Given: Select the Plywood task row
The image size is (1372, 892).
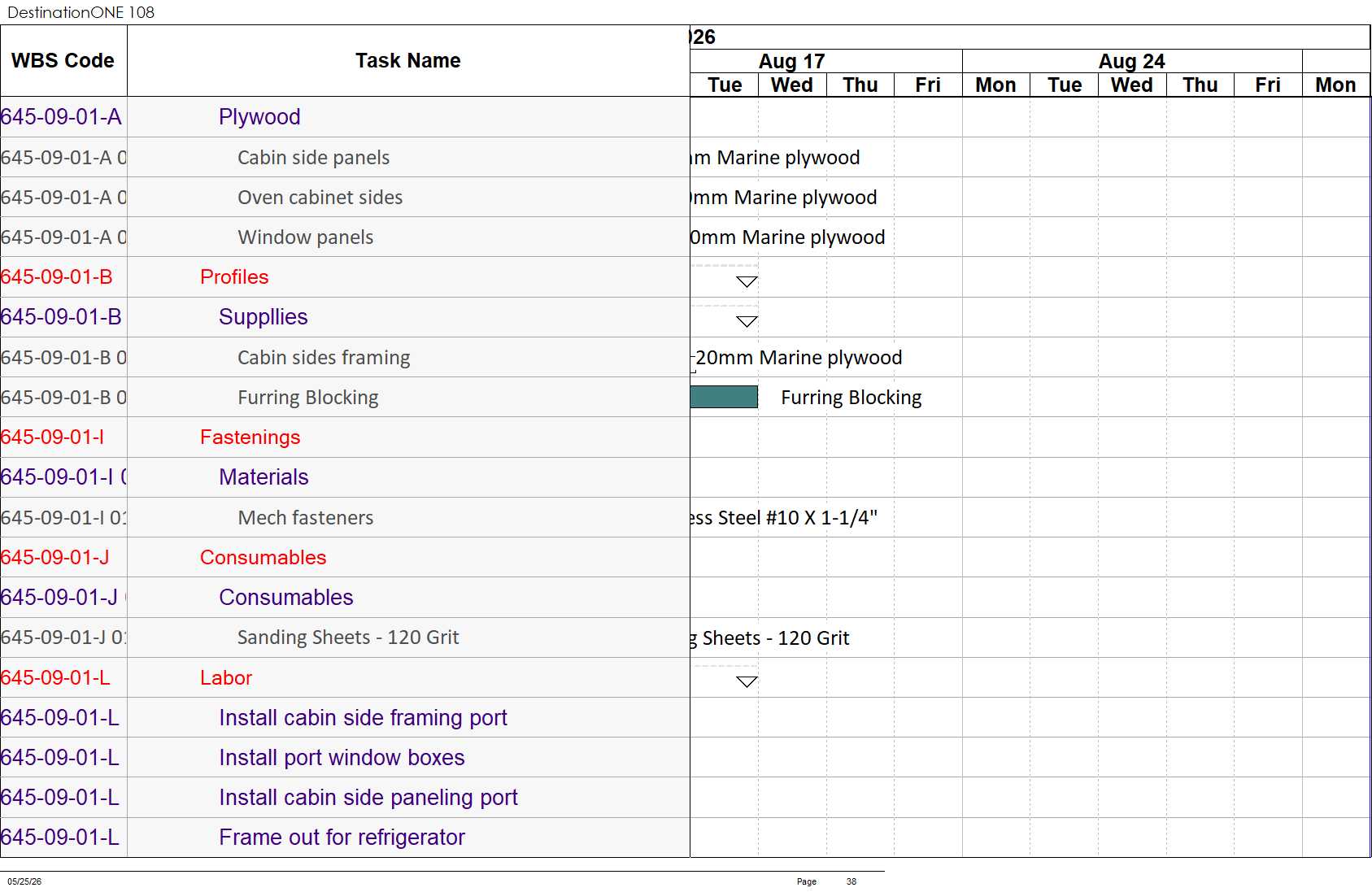Looking at the screenshot, I should (259, 117).
